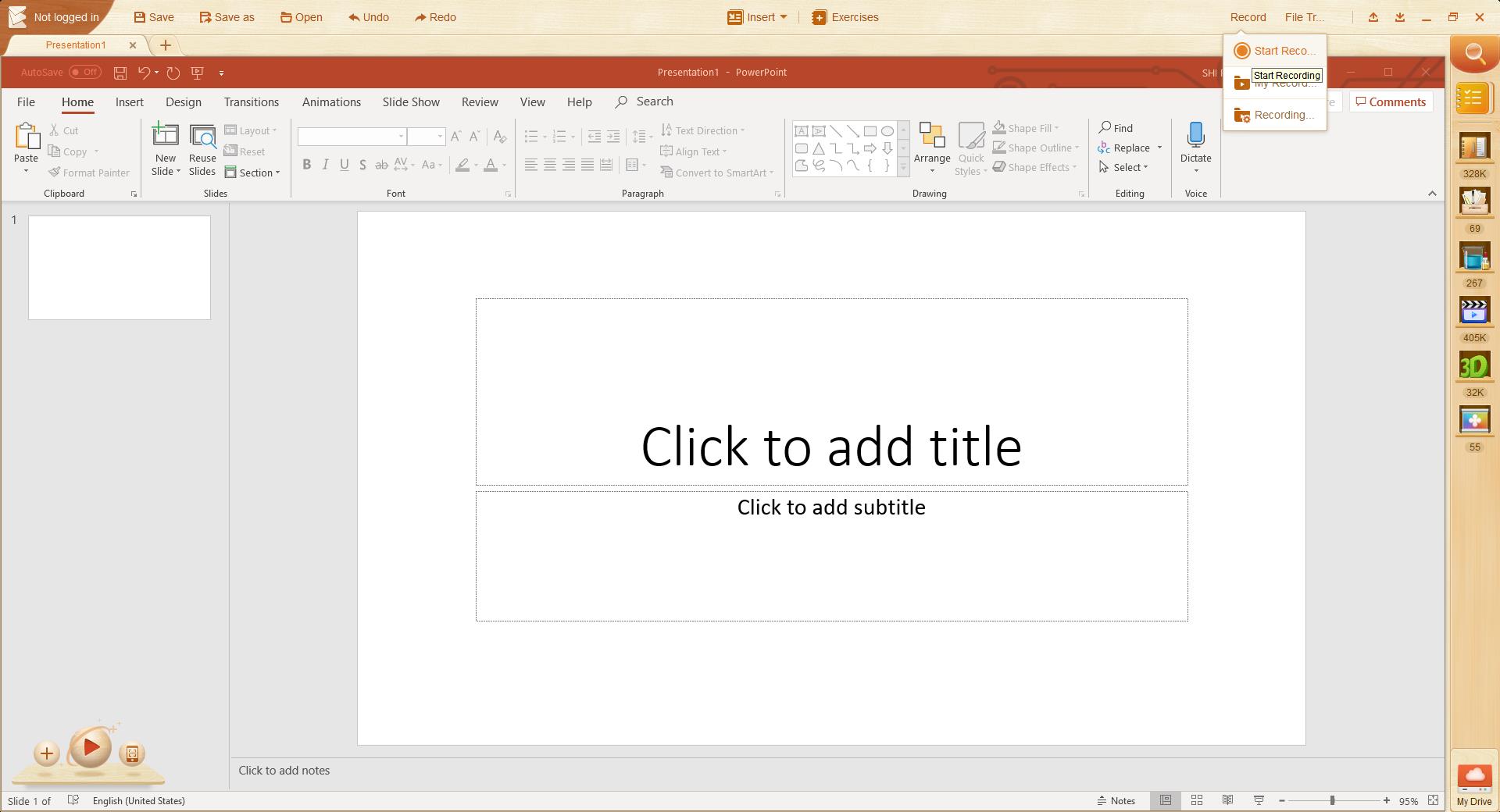Fit slide to current window icon
1500x812 pixels.
tap(1433, 800)
